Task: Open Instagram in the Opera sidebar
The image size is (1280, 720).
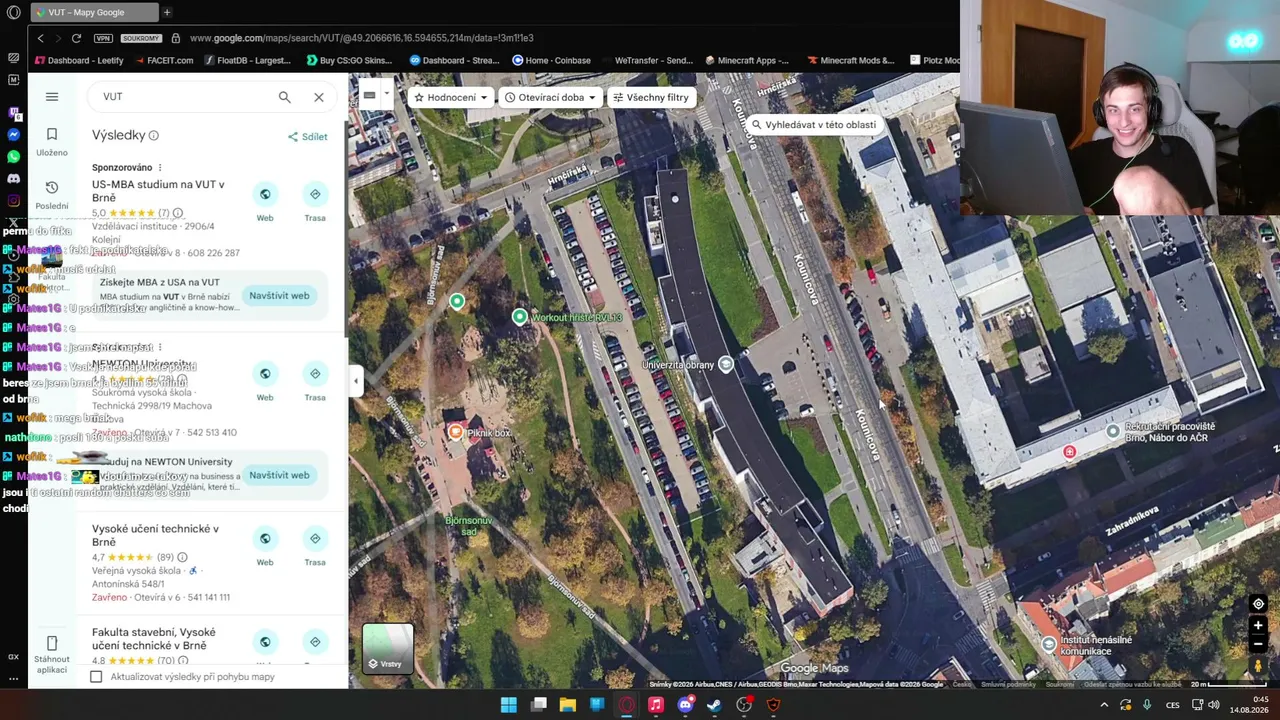Action: click(13, 200)
